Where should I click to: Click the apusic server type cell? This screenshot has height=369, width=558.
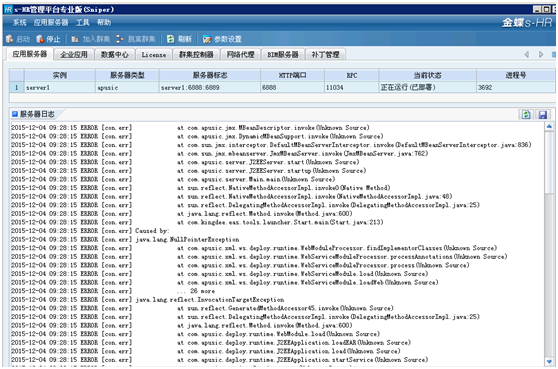coord(127,88)
